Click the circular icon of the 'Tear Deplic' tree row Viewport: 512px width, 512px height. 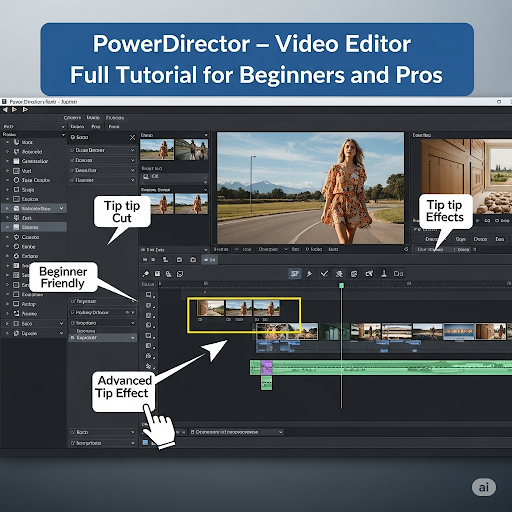[x=16, y=180]
